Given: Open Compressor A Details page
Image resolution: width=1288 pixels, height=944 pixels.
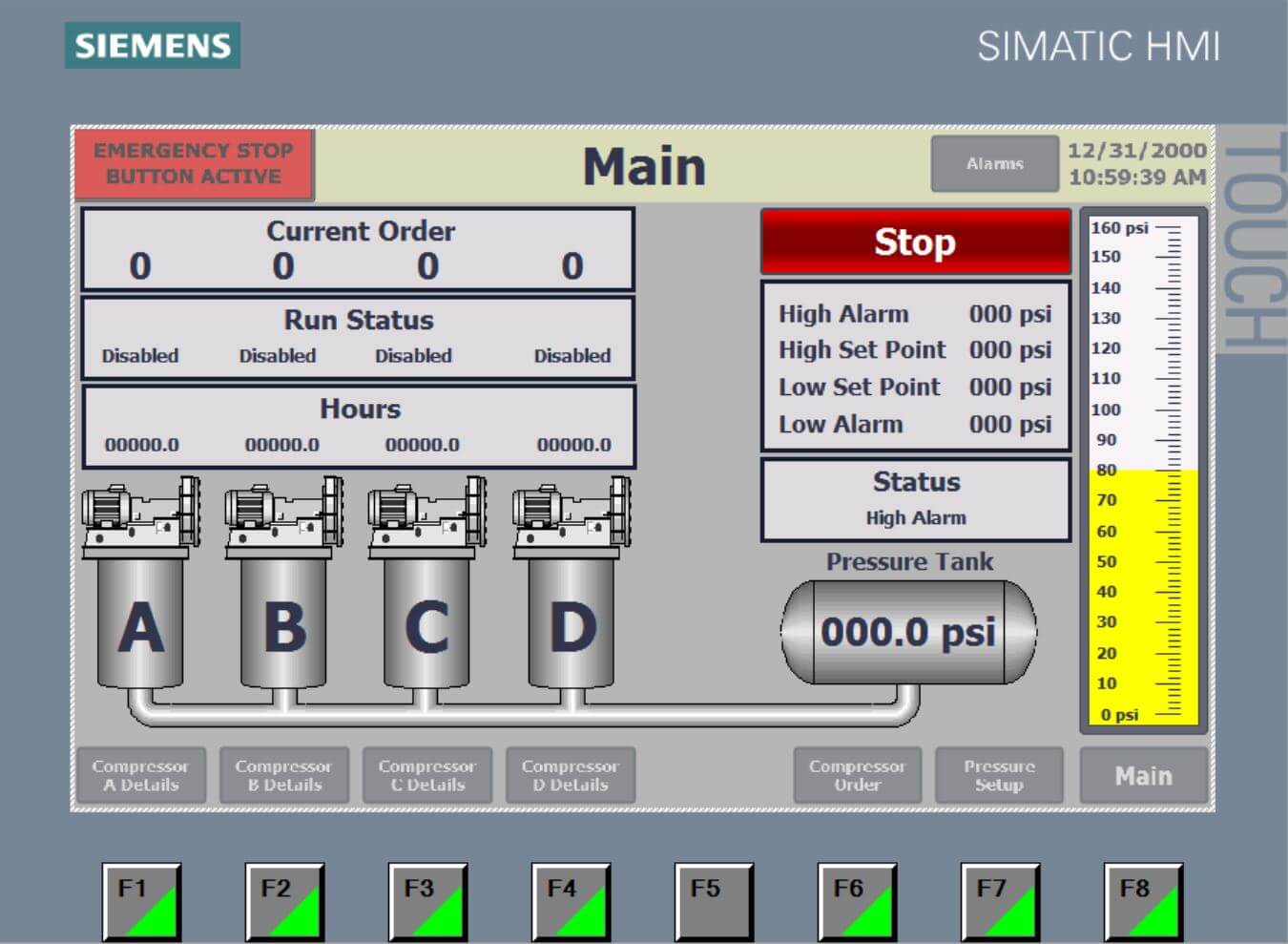Looking at the screenshot, I should [141, 775].
